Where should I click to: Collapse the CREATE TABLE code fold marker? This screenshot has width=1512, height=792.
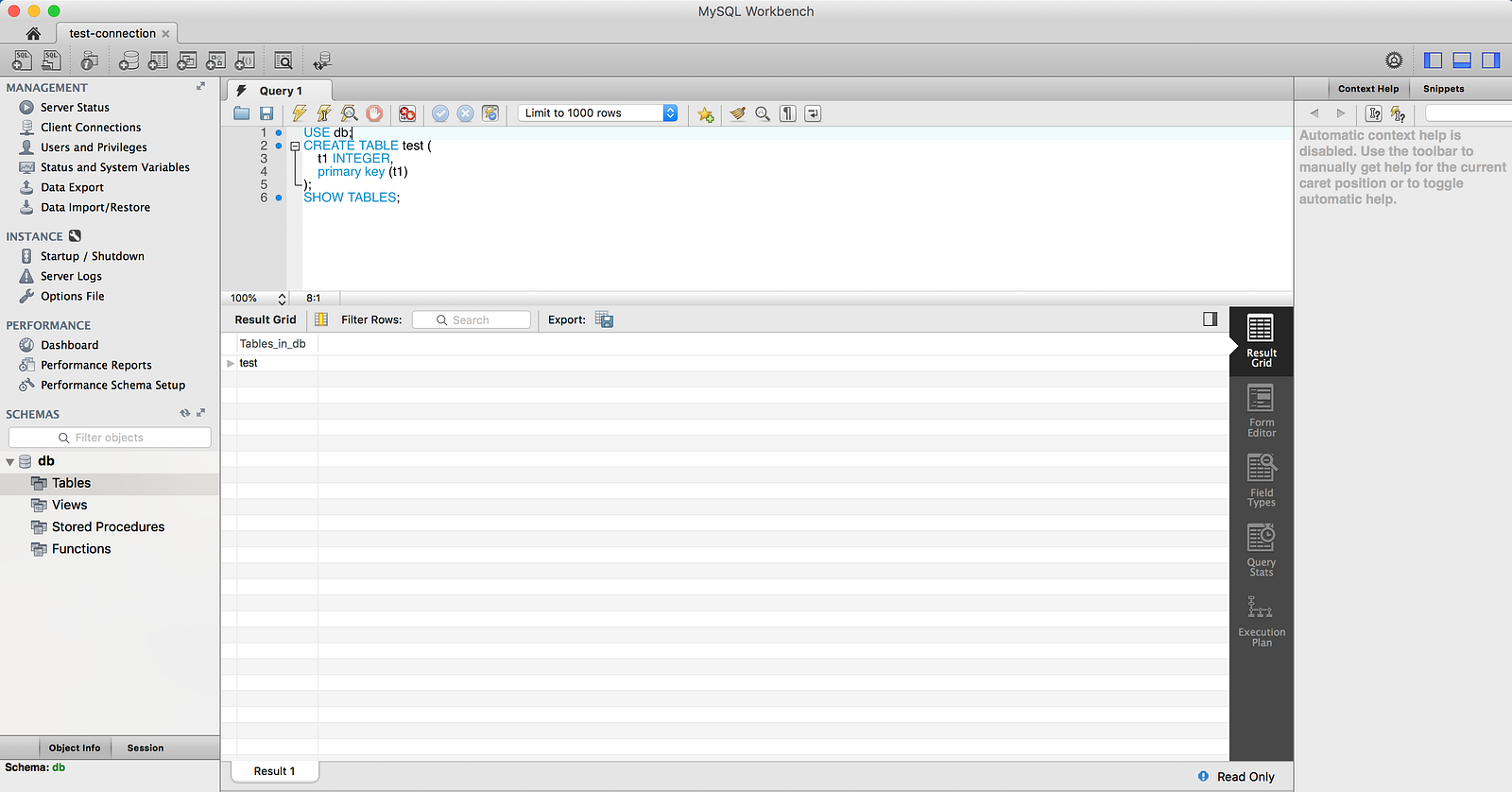coord(295,146)
